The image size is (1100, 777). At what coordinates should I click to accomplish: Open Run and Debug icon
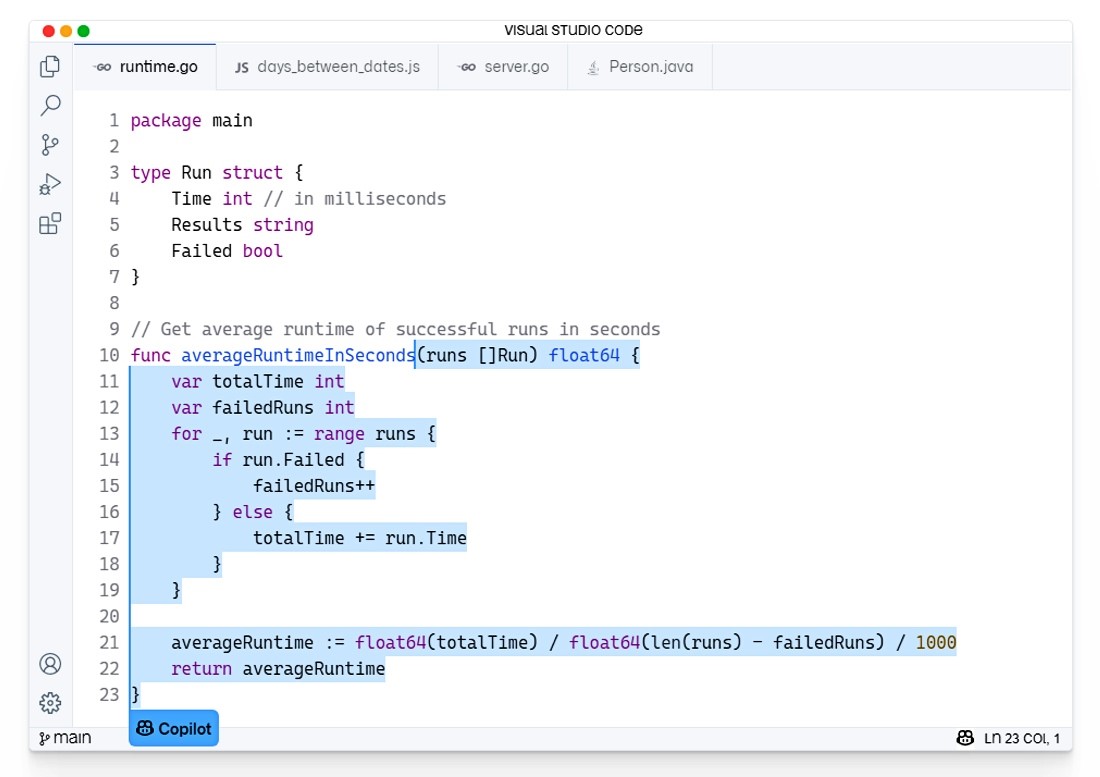point(50,184)
